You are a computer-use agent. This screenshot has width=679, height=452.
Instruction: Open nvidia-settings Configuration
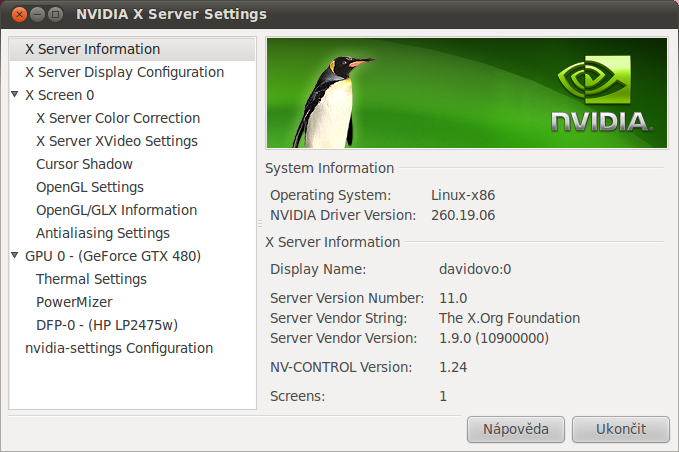[119, 348]
